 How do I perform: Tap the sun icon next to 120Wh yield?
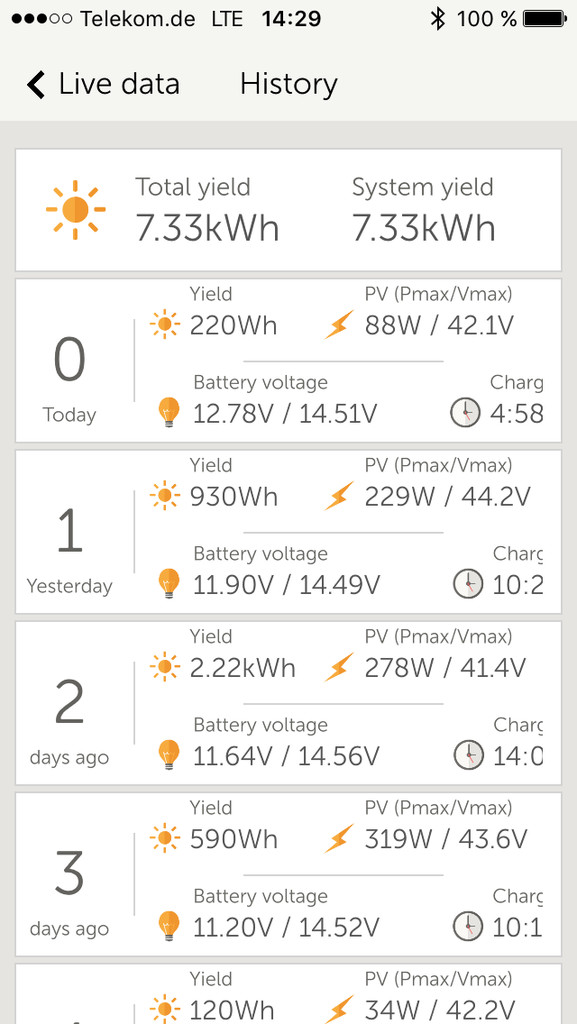[x=164, y=1010]
